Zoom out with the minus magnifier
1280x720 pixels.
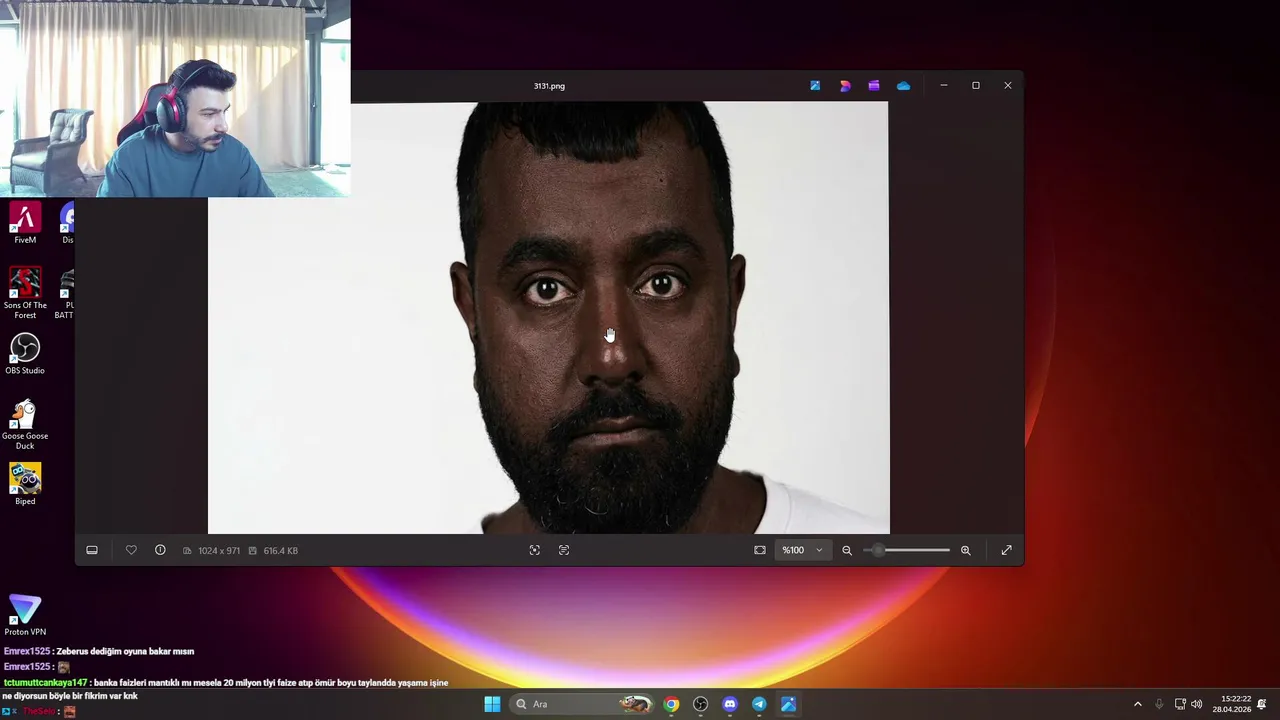(847, 550)
